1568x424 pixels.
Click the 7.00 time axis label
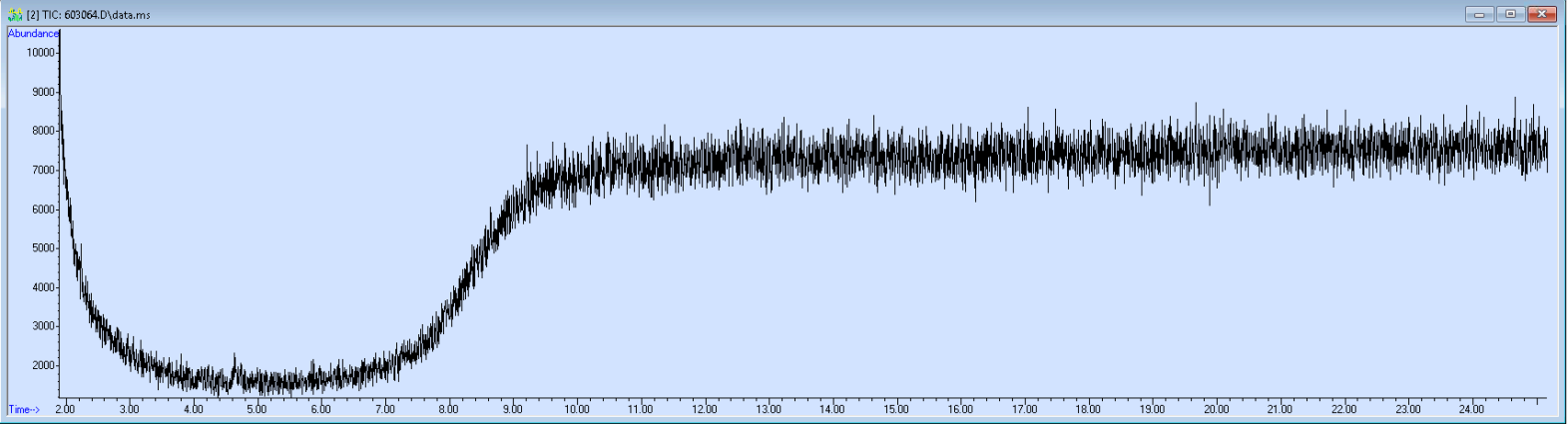384,409
